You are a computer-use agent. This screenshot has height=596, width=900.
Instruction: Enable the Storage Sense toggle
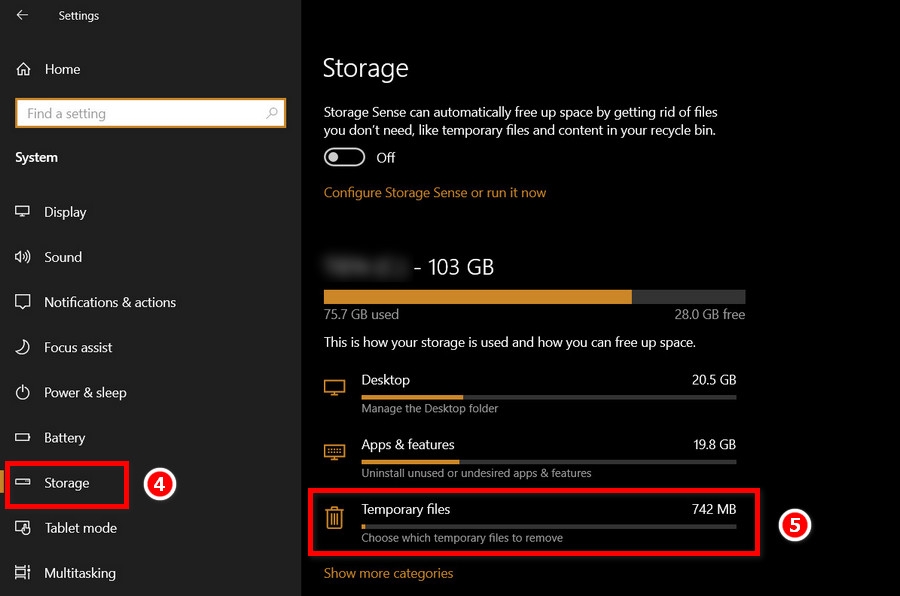344,157
